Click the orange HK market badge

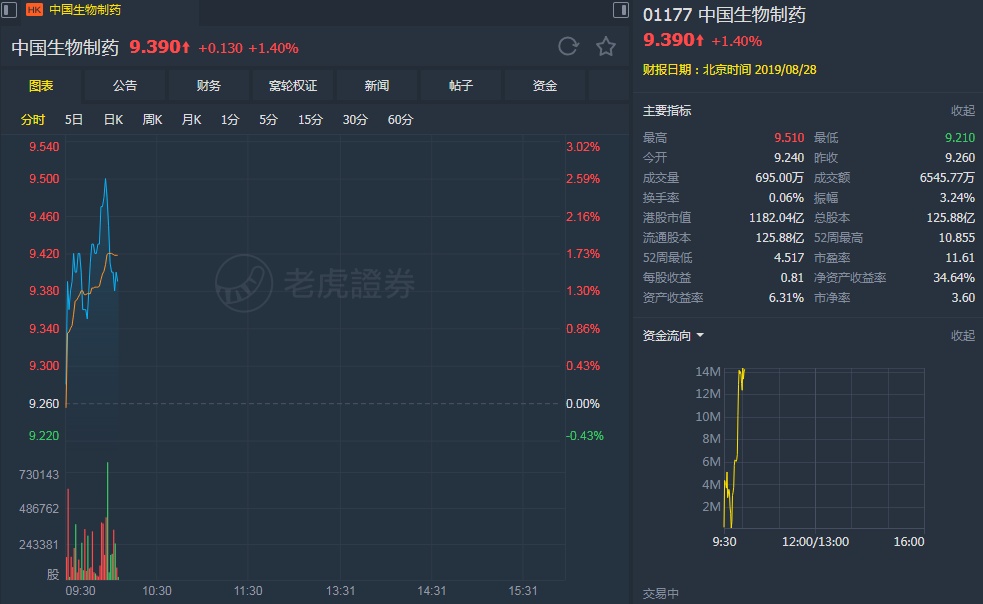coord(34,10)
